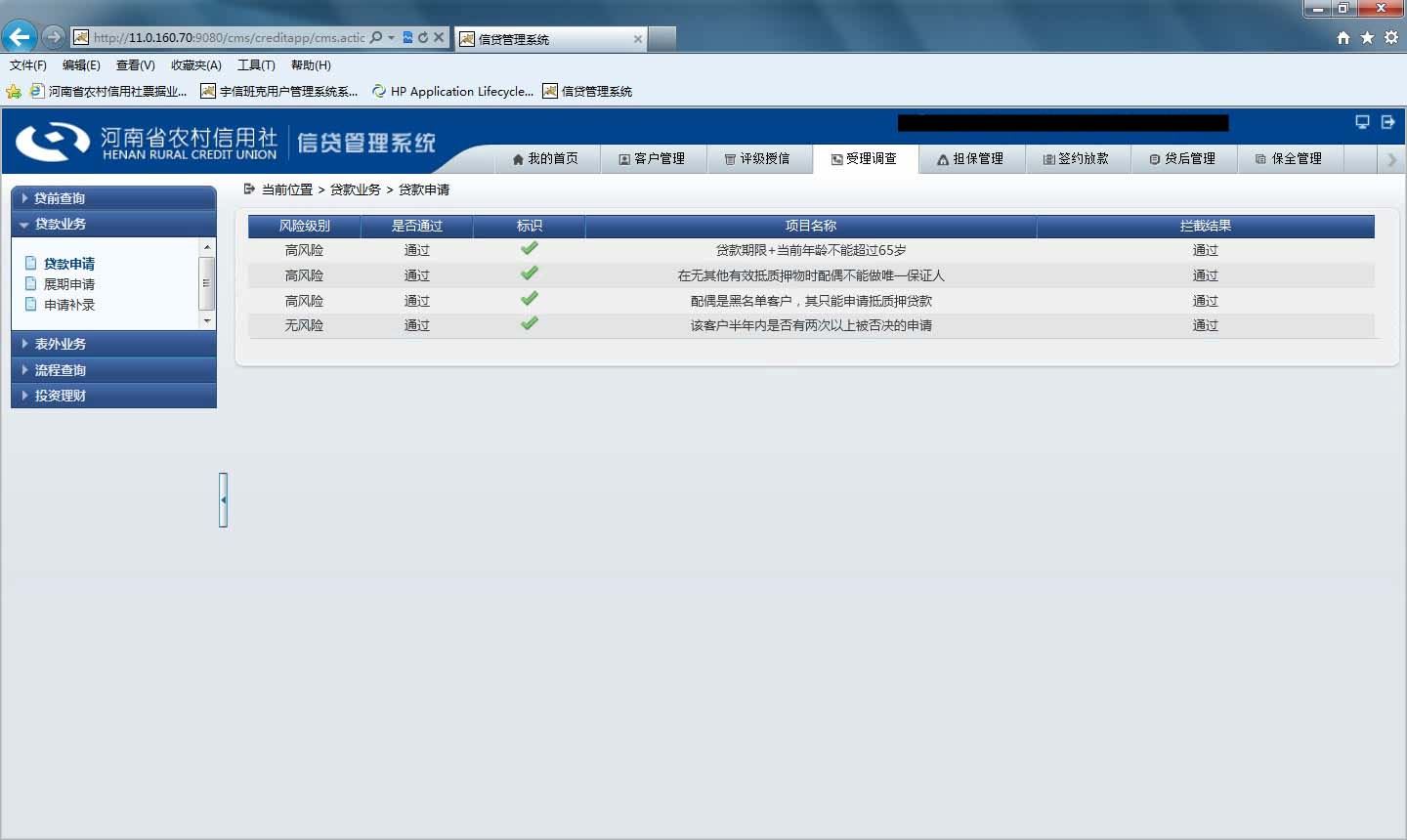The height and width of the screenshot is (840, 1407).
Task: Click the 项目名称 column header
Action: (811, 226)
